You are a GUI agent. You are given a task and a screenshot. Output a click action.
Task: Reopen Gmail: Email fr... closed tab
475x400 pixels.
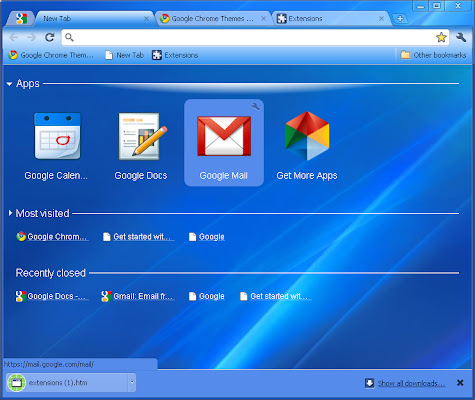138,296
